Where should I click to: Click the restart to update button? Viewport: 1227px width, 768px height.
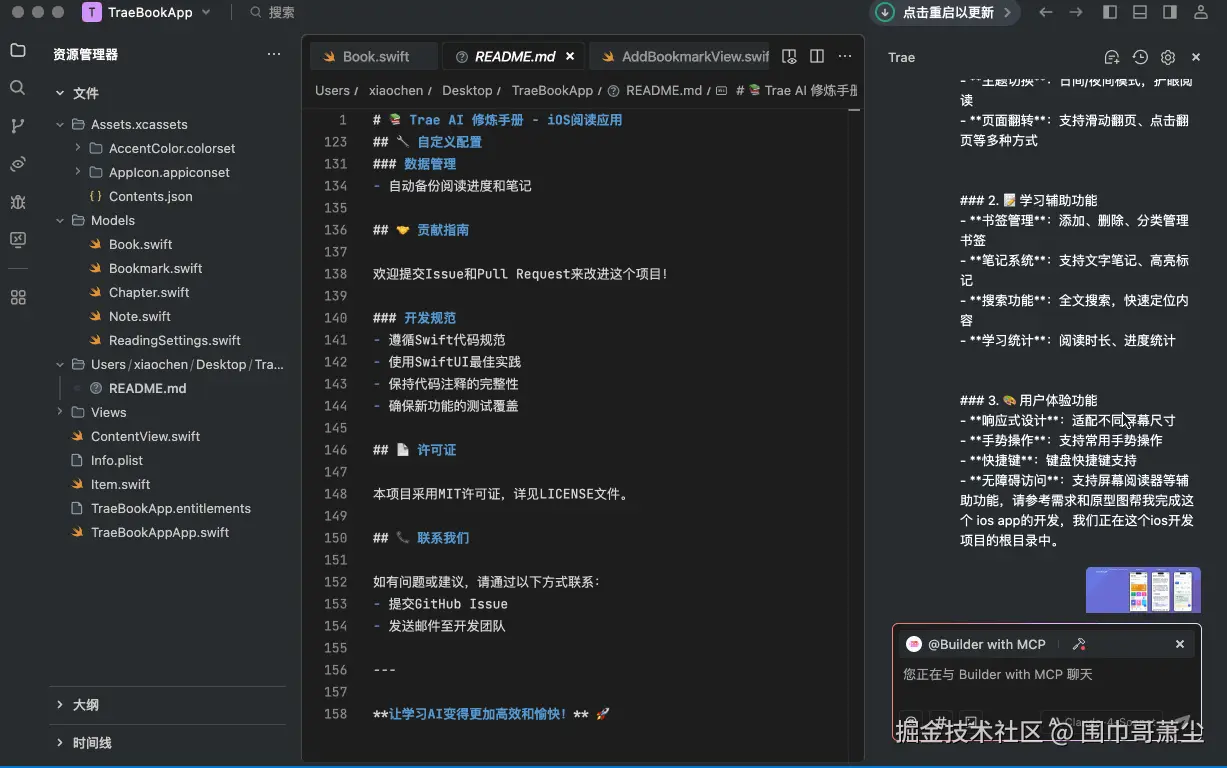click(x=946, y=12)
